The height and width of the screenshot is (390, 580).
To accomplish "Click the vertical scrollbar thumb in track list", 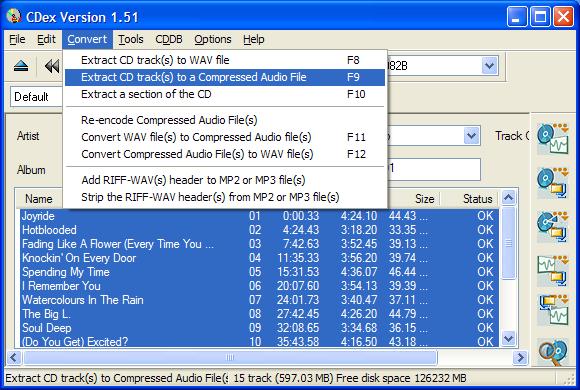I will pyautogui.click(x=509, y=243).
